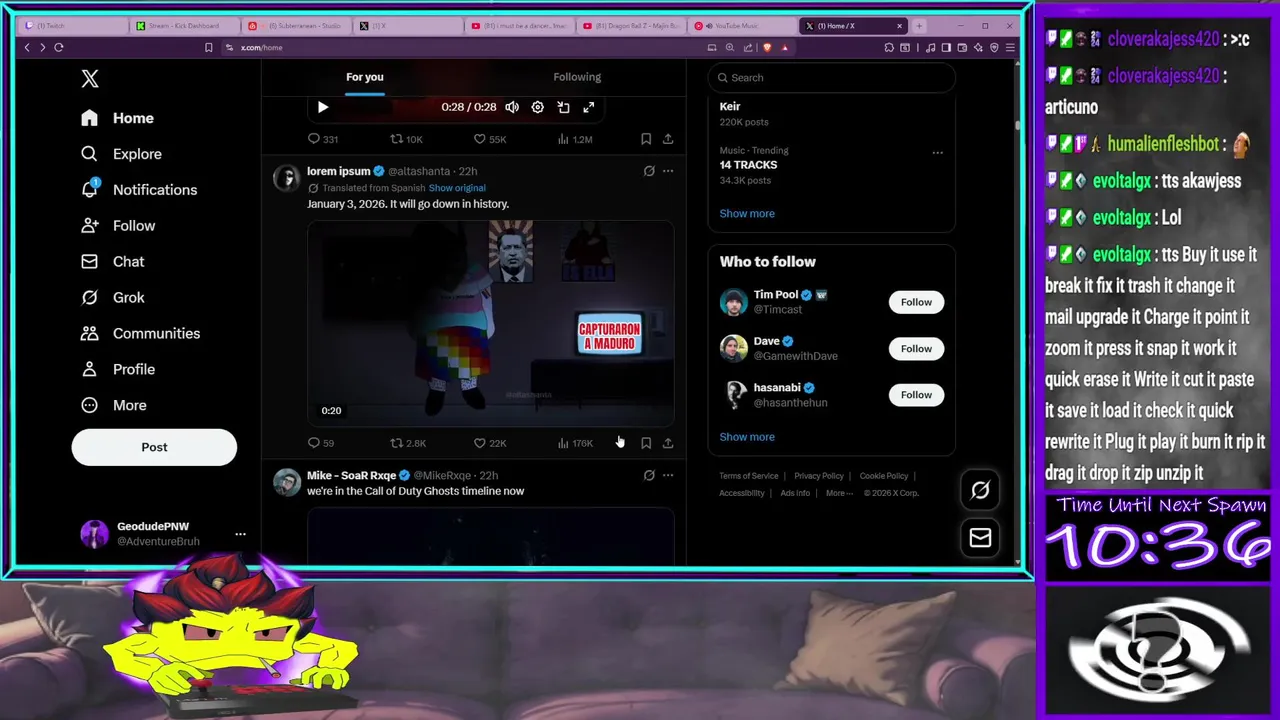Open floating messages envelope button

coord(980,538)
